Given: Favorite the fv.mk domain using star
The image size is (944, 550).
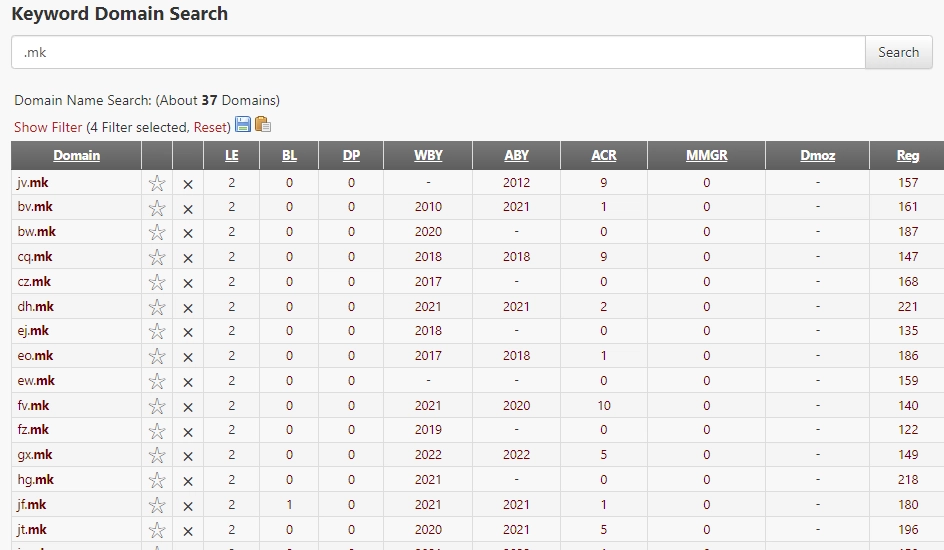Looking at the screenshot, I should [x=157, y=406].
